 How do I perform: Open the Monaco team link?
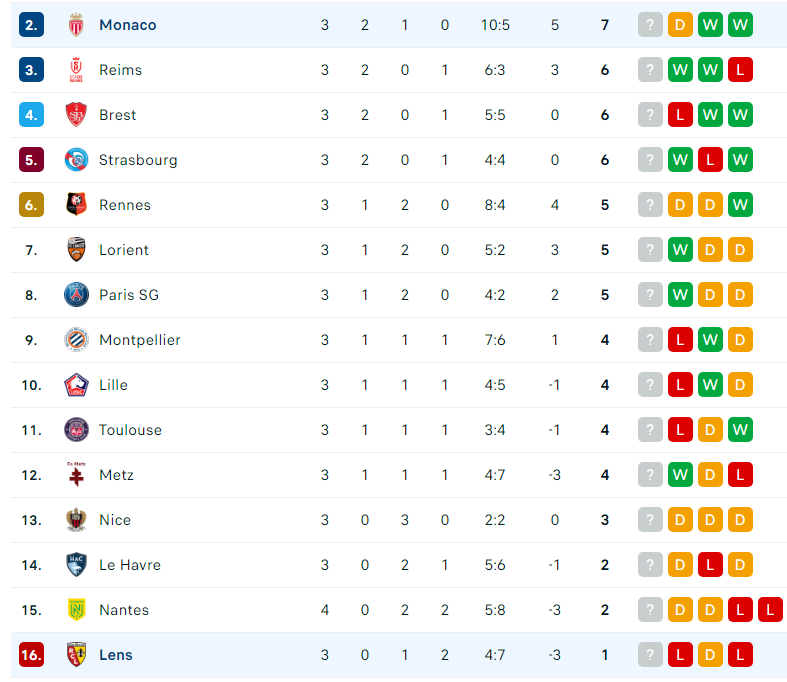127,25
